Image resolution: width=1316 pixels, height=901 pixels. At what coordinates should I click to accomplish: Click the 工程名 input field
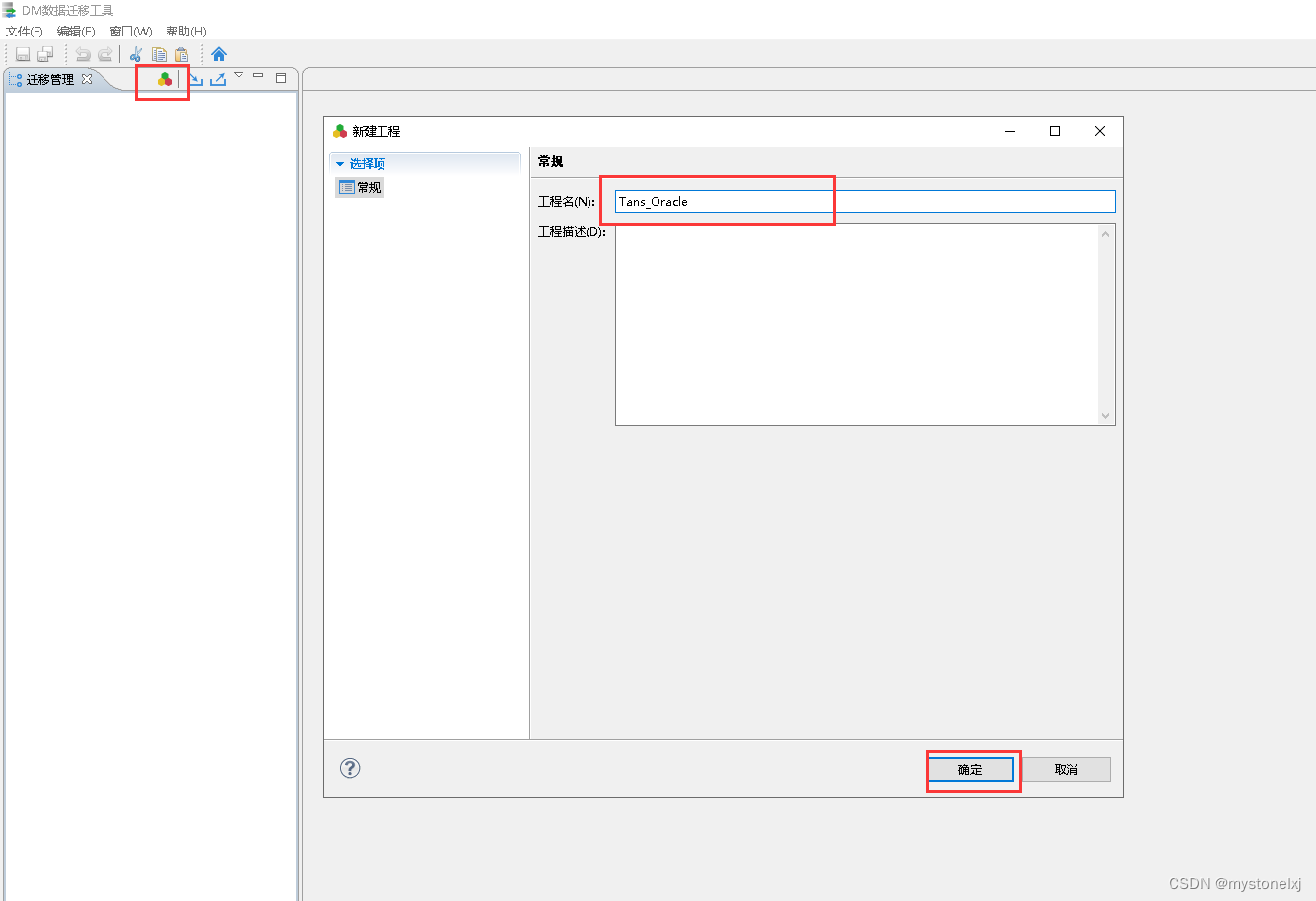(x=865, y=201)
